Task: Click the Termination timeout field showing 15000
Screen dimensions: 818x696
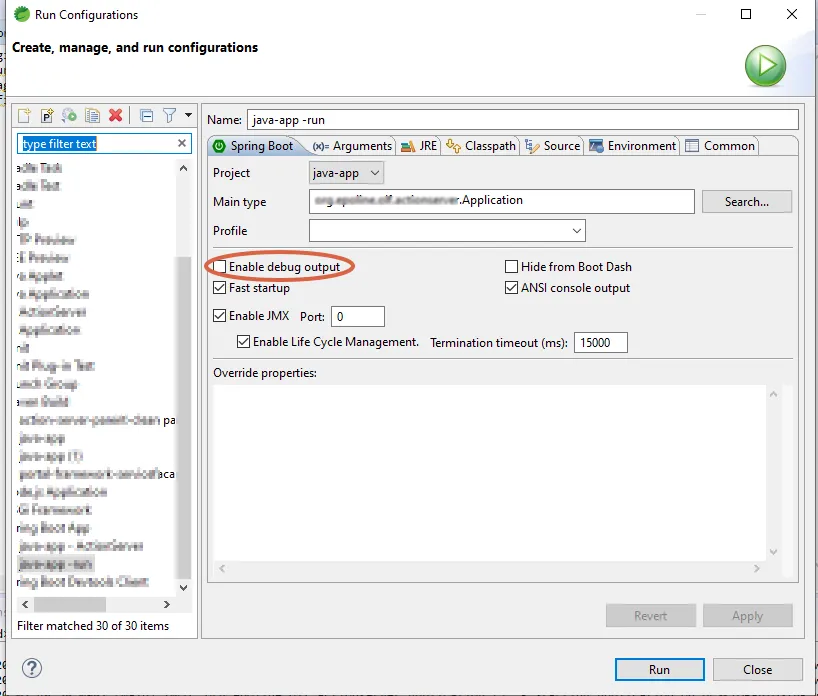Action: pyautogui.click(x=600, y=342)
